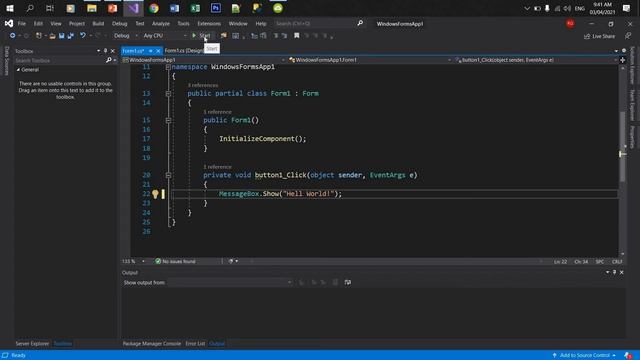Toggle a bookmark using the bookmark toolbar icon
This screenshot has height=360, width=640.
[297, 36]
